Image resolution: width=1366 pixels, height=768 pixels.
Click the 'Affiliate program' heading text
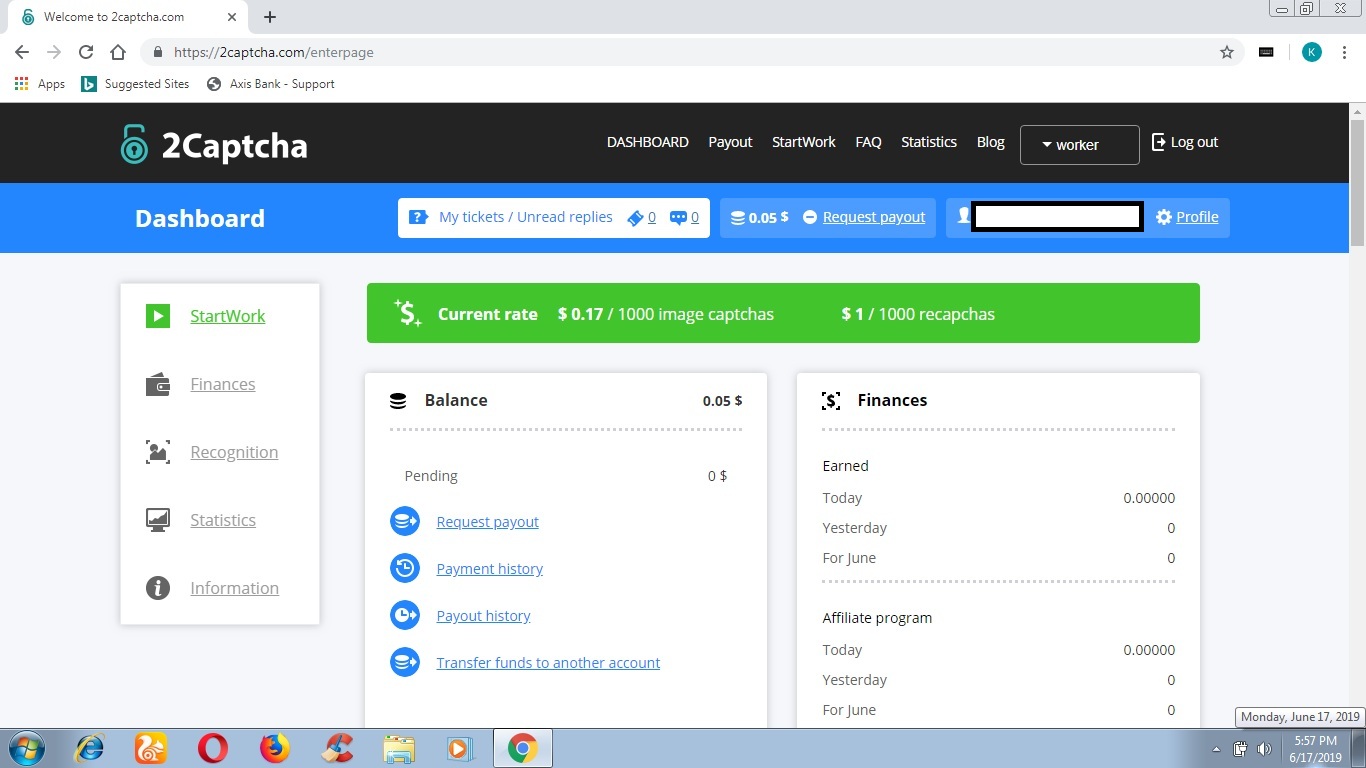877,618
